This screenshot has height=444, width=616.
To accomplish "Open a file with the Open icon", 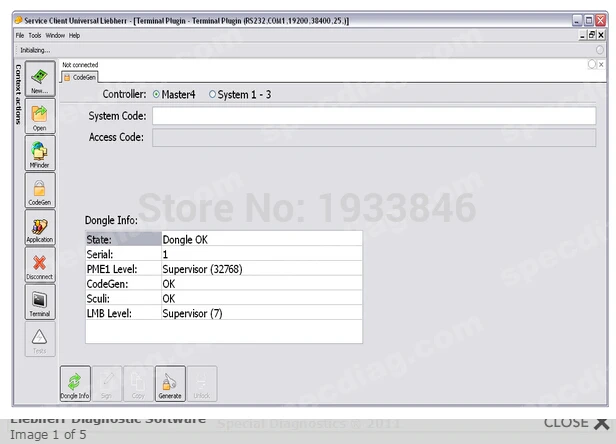I will (x=40, y=116).
